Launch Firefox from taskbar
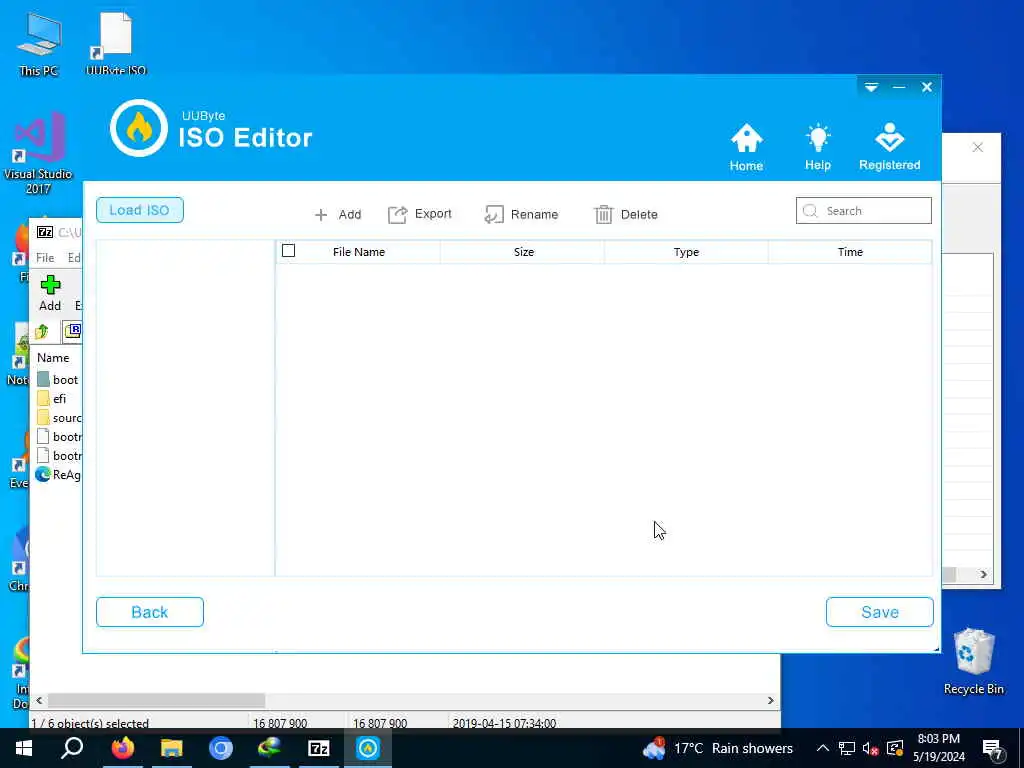The width and height of the screenshot is (1024, 768). pos(122,748)
